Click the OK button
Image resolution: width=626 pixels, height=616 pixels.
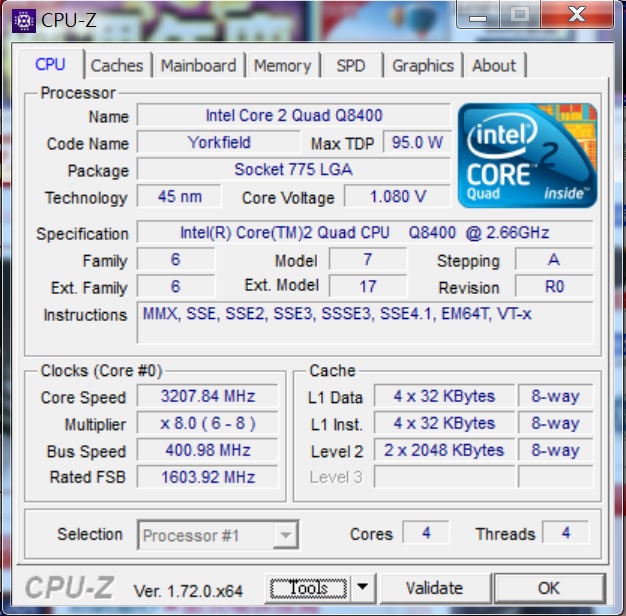549,588
